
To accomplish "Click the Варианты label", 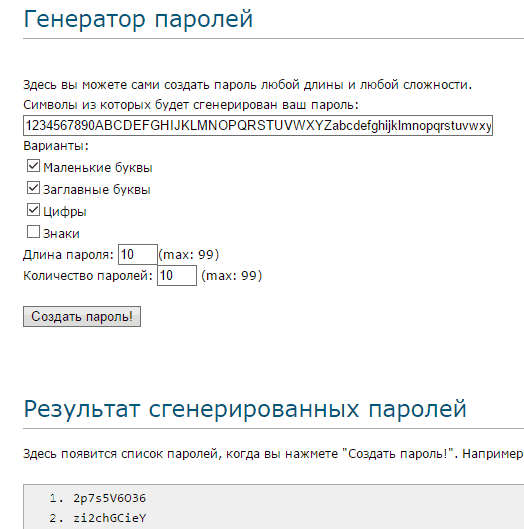I will point(56,146).
